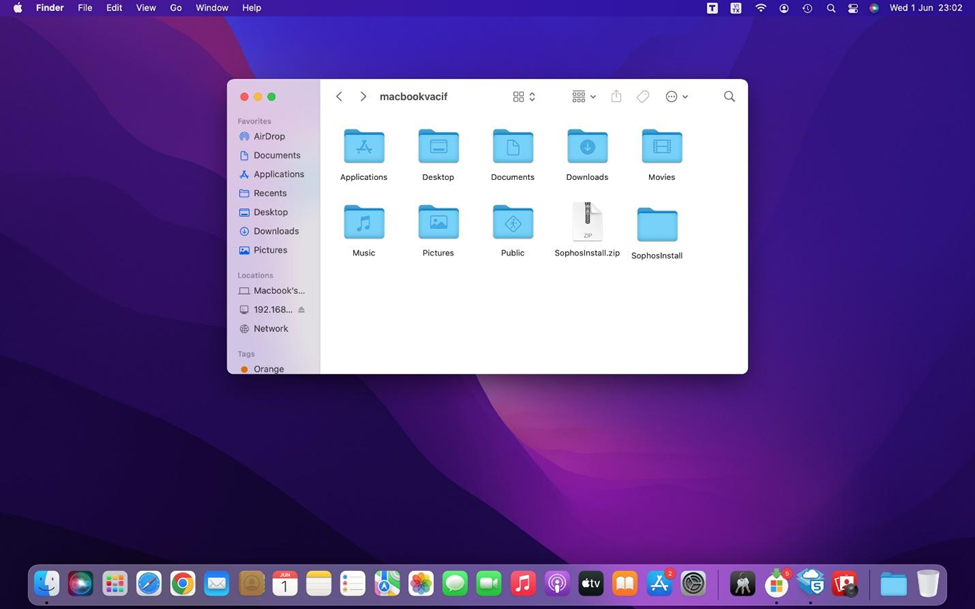Open Maps from the Dock
This screenshot has width=975, height=609.
click(387, 583)
